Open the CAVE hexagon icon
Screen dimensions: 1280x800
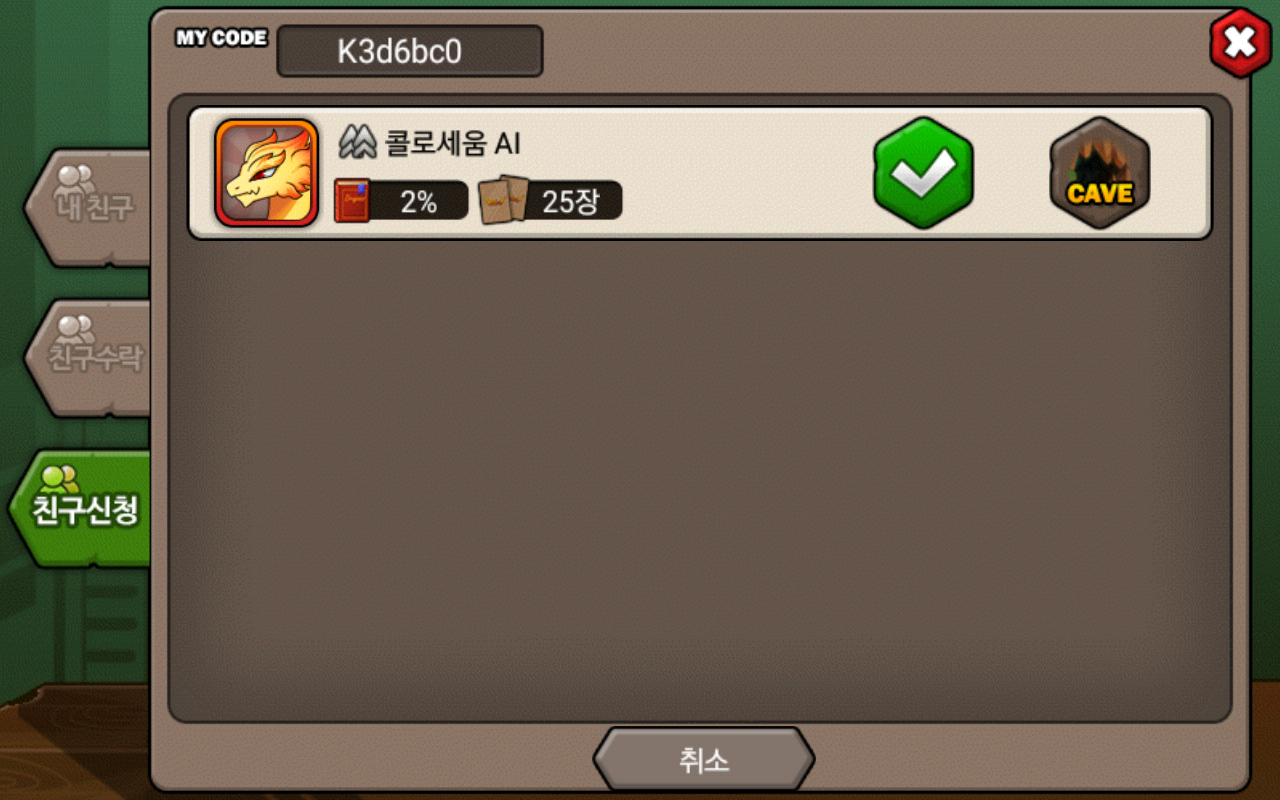(1100, 173)
